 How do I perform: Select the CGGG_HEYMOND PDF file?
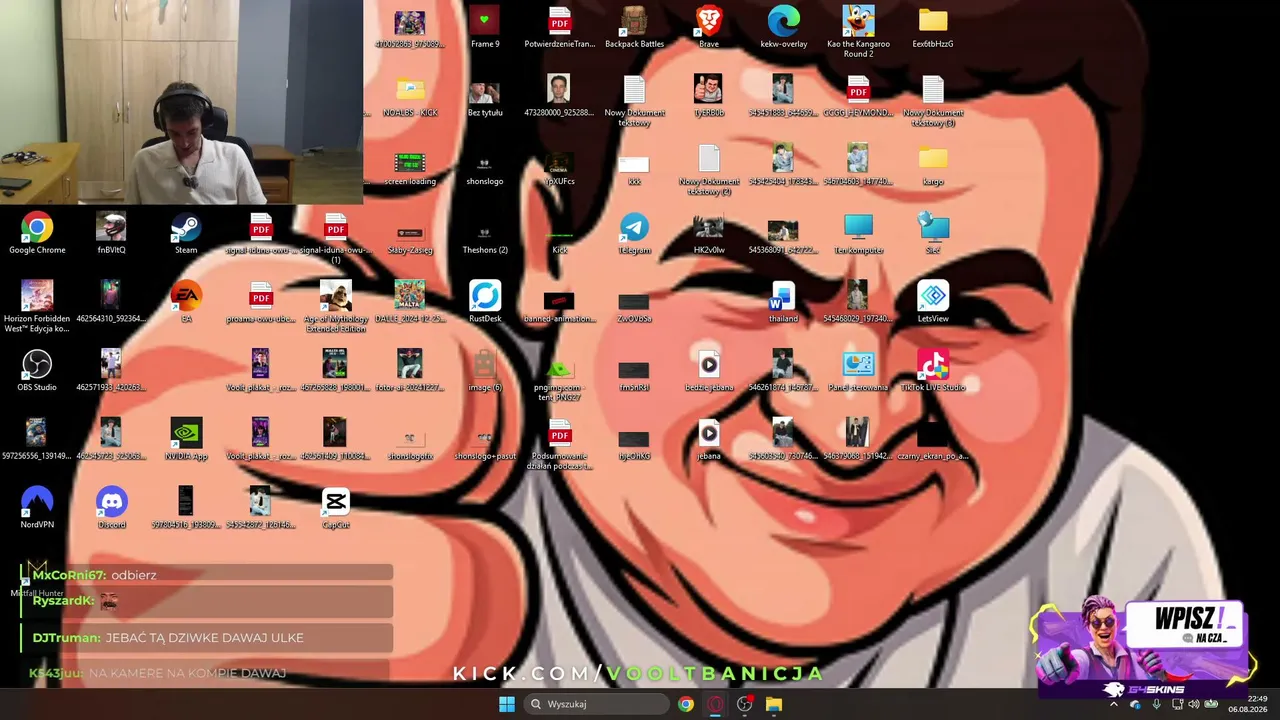click(858, 98)
